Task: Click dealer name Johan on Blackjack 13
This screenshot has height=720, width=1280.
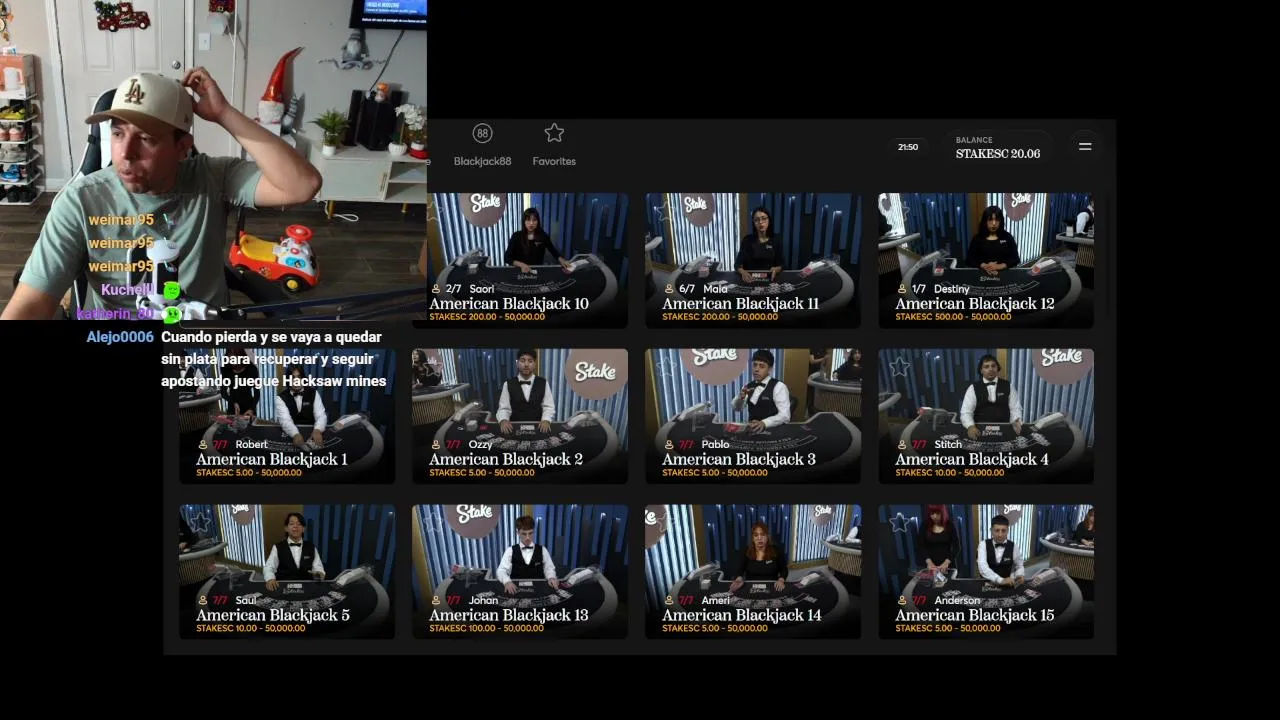Action: [x=484, y=600]
